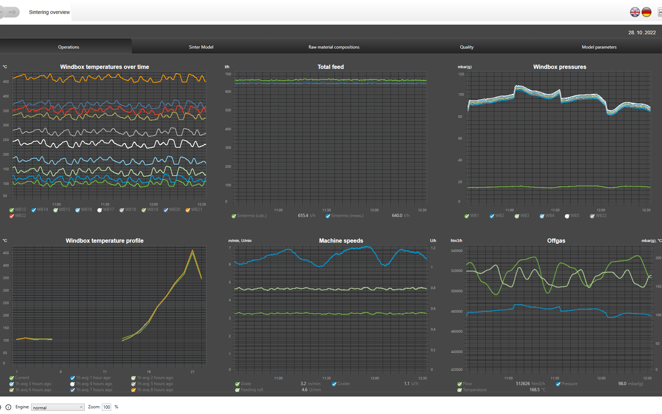Toggle WB13 series in windbox temperatures legend
The image size is (662, 414).
tap(12, 210)
